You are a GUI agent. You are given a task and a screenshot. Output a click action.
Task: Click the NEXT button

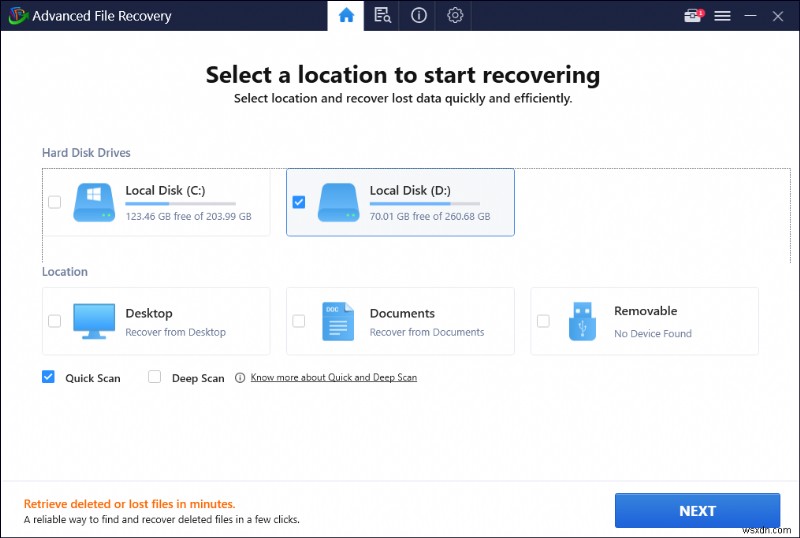coord(697,510)
